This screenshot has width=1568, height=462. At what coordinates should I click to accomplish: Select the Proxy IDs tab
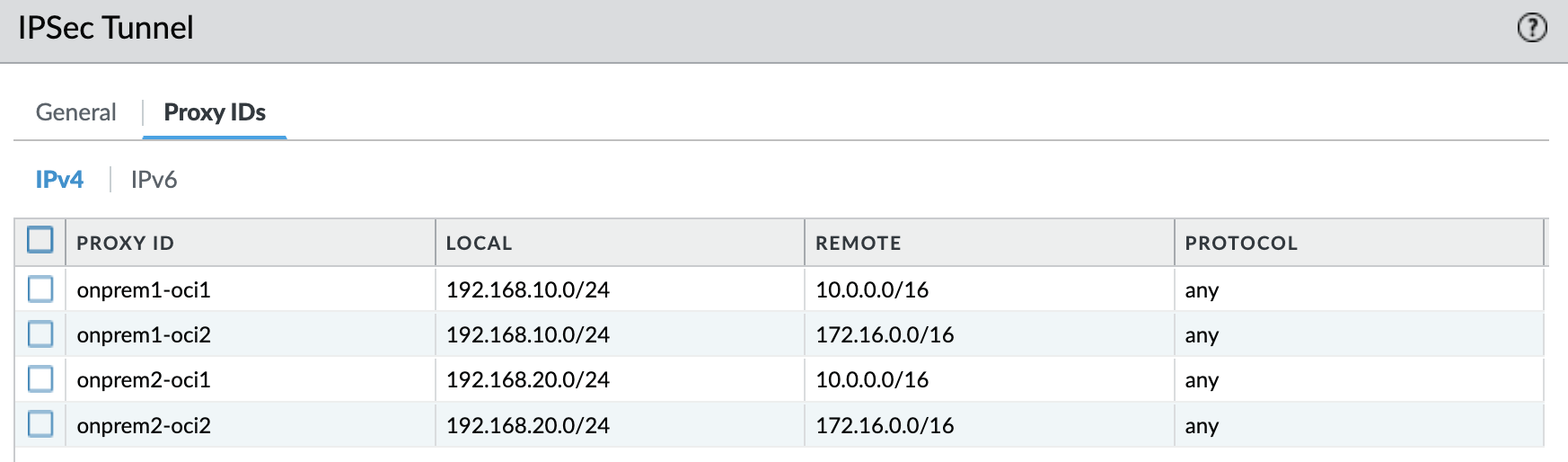[x=215, y=112]
